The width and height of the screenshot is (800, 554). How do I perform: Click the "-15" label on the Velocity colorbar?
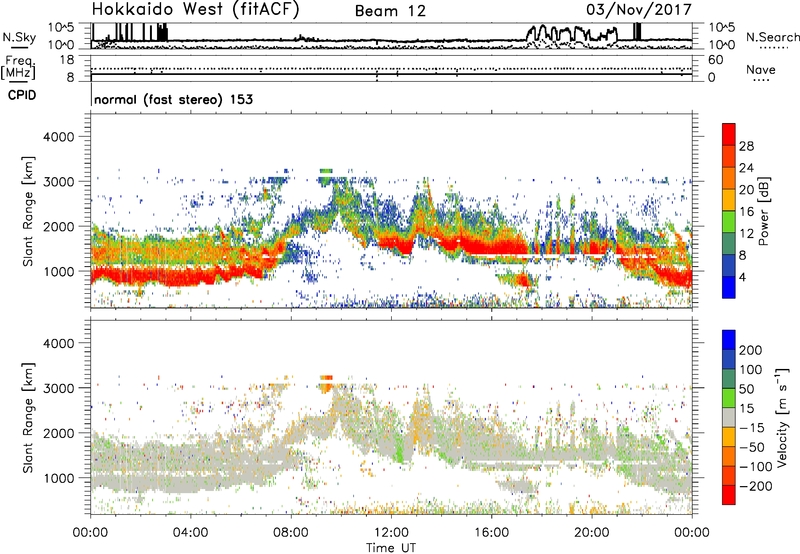pyautogui.click(x=752, y=428)
